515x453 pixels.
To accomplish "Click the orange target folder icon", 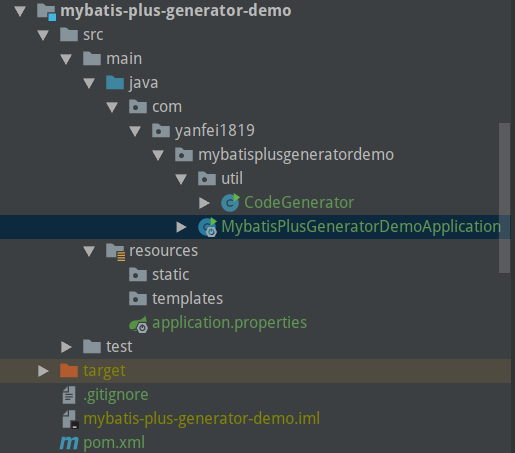I will [x=69, y=371].
